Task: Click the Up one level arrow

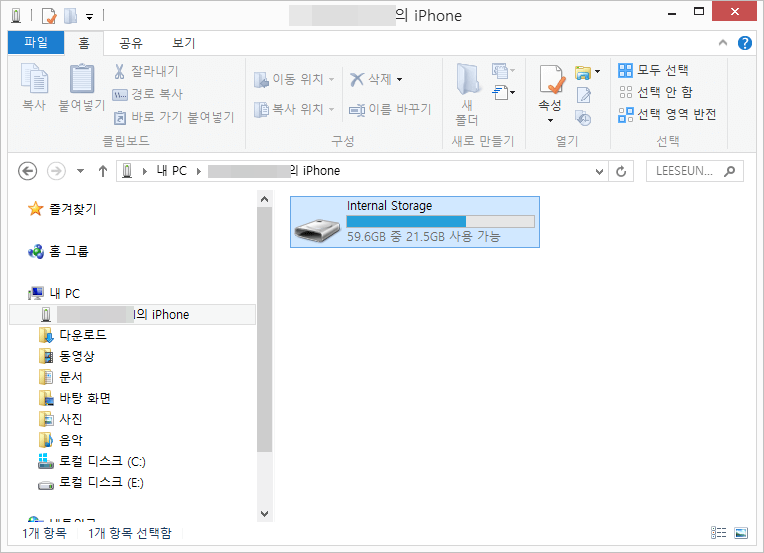Action: point(102,171)
